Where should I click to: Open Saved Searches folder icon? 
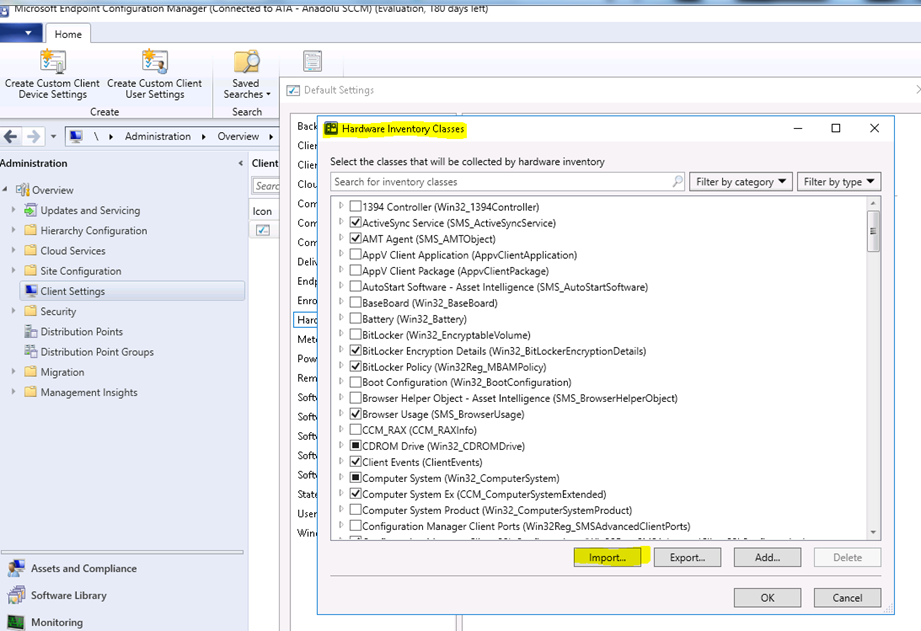click(246, 62)
